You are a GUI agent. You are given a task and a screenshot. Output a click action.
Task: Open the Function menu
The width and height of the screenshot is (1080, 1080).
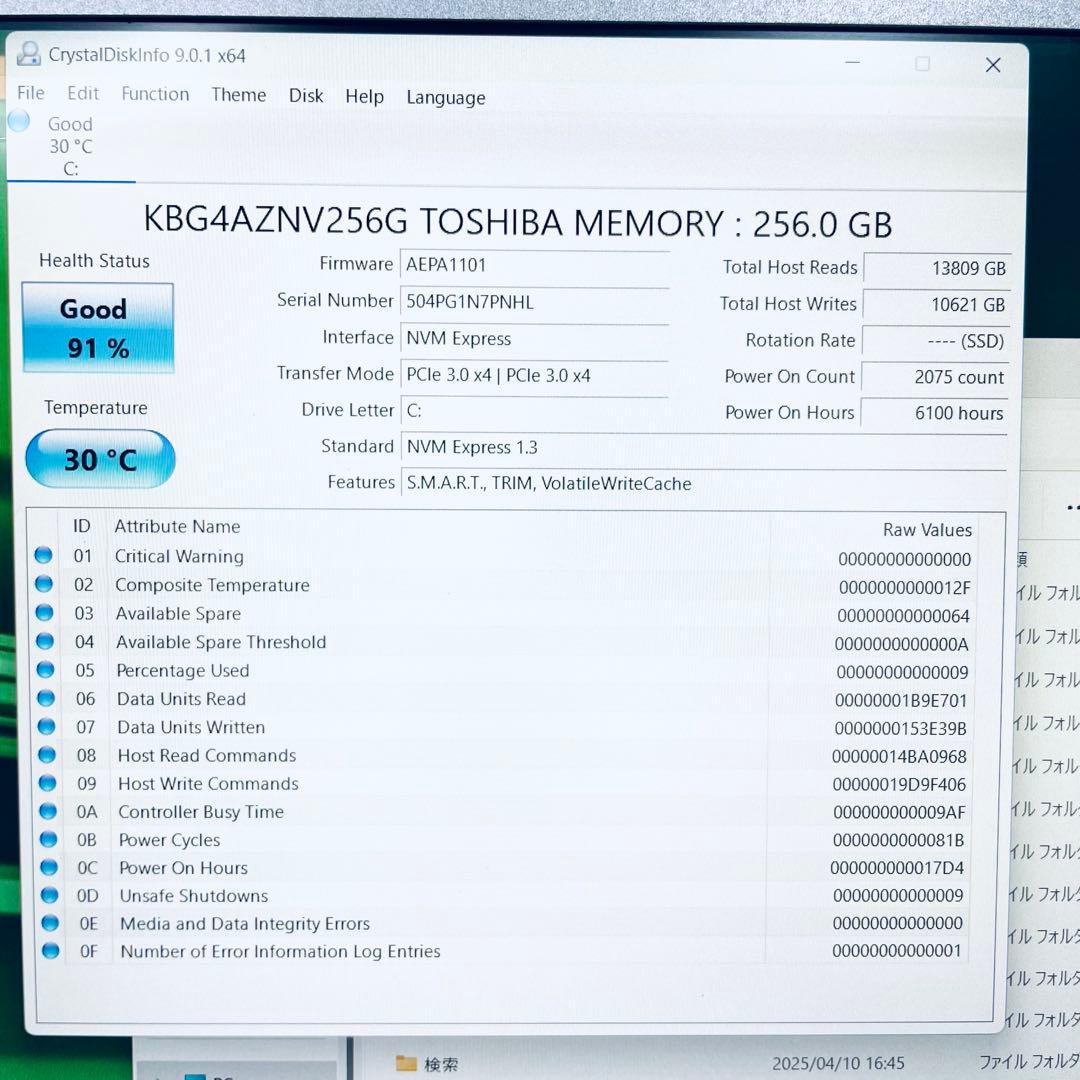[155, 94]
